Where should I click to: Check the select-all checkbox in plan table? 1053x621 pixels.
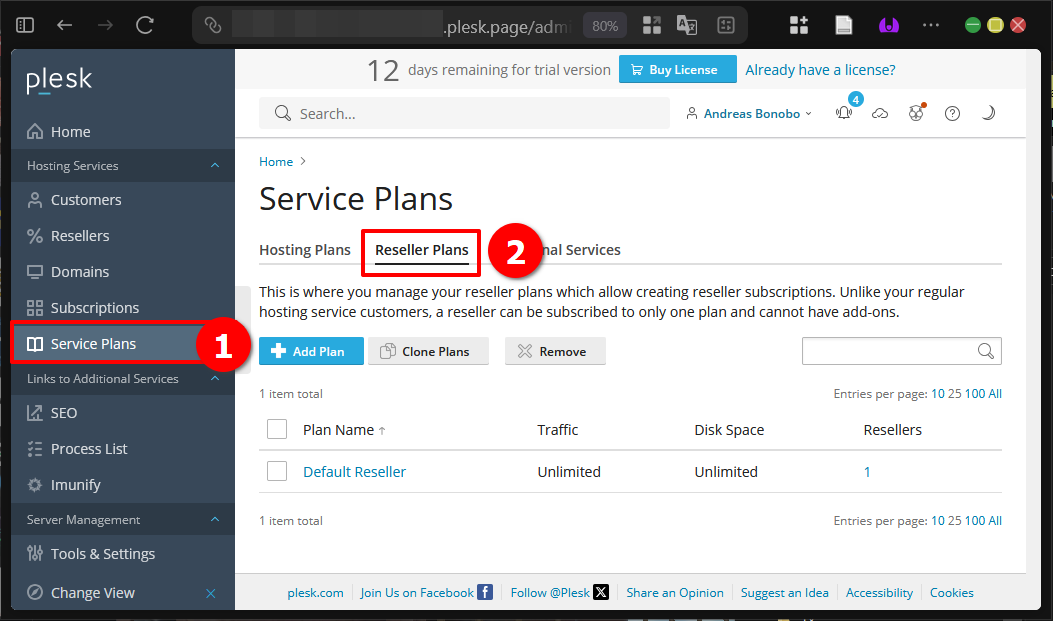point(277,428)
